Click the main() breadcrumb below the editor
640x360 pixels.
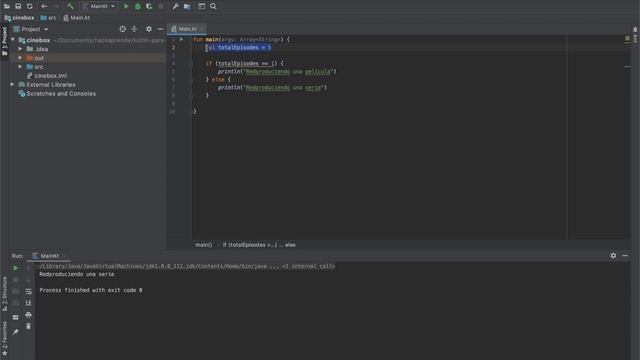click(x=204, y=245)
